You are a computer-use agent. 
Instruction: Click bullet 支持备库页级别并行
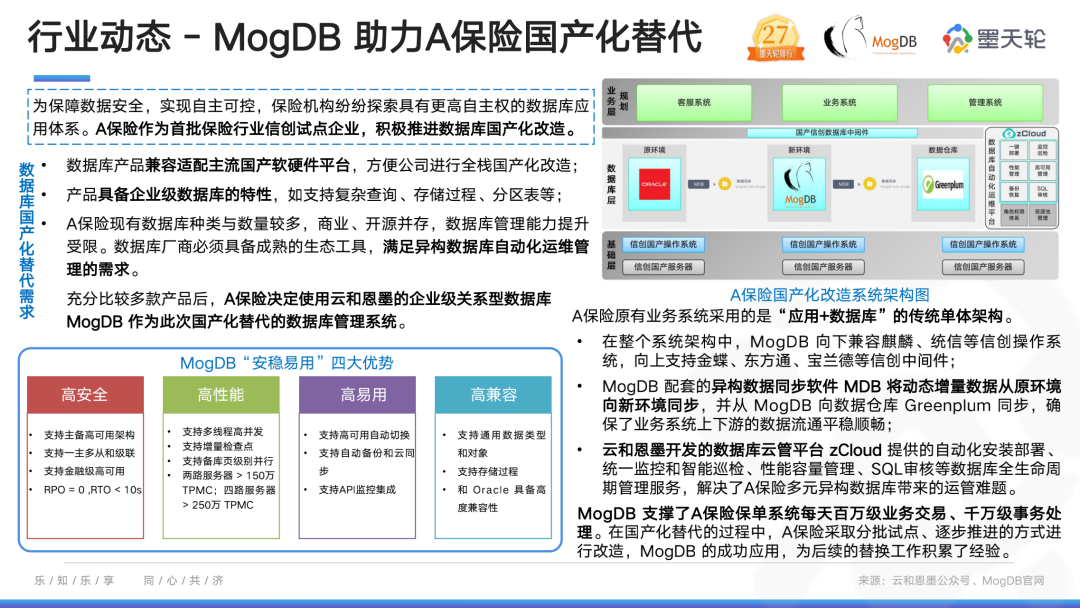point(228,461)
